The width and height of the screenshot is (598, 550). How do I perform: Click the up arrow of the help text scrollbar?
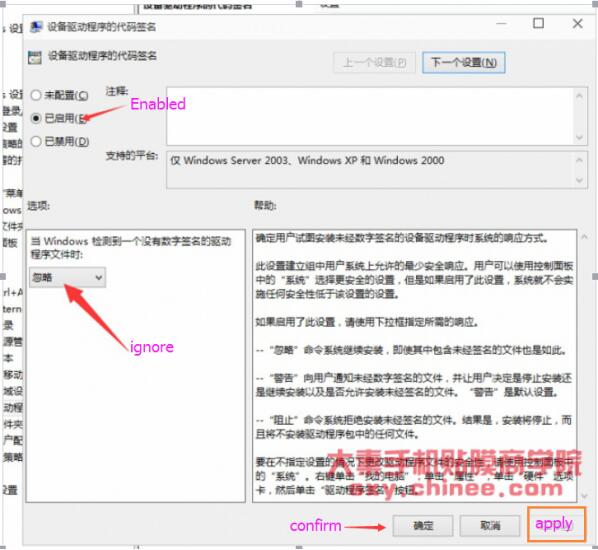[x=584, y=237]
